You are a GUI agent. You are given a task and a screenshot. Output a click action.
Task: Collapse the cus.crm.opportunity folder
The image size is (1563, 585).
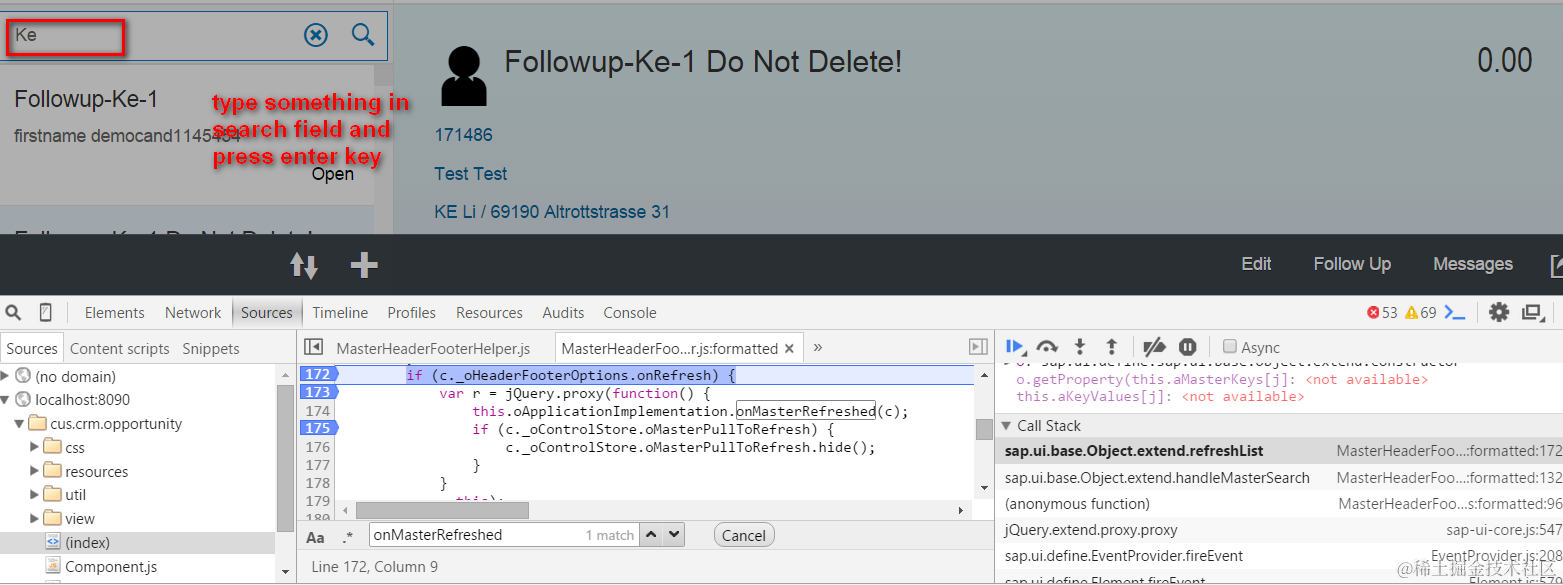[19, 424]
